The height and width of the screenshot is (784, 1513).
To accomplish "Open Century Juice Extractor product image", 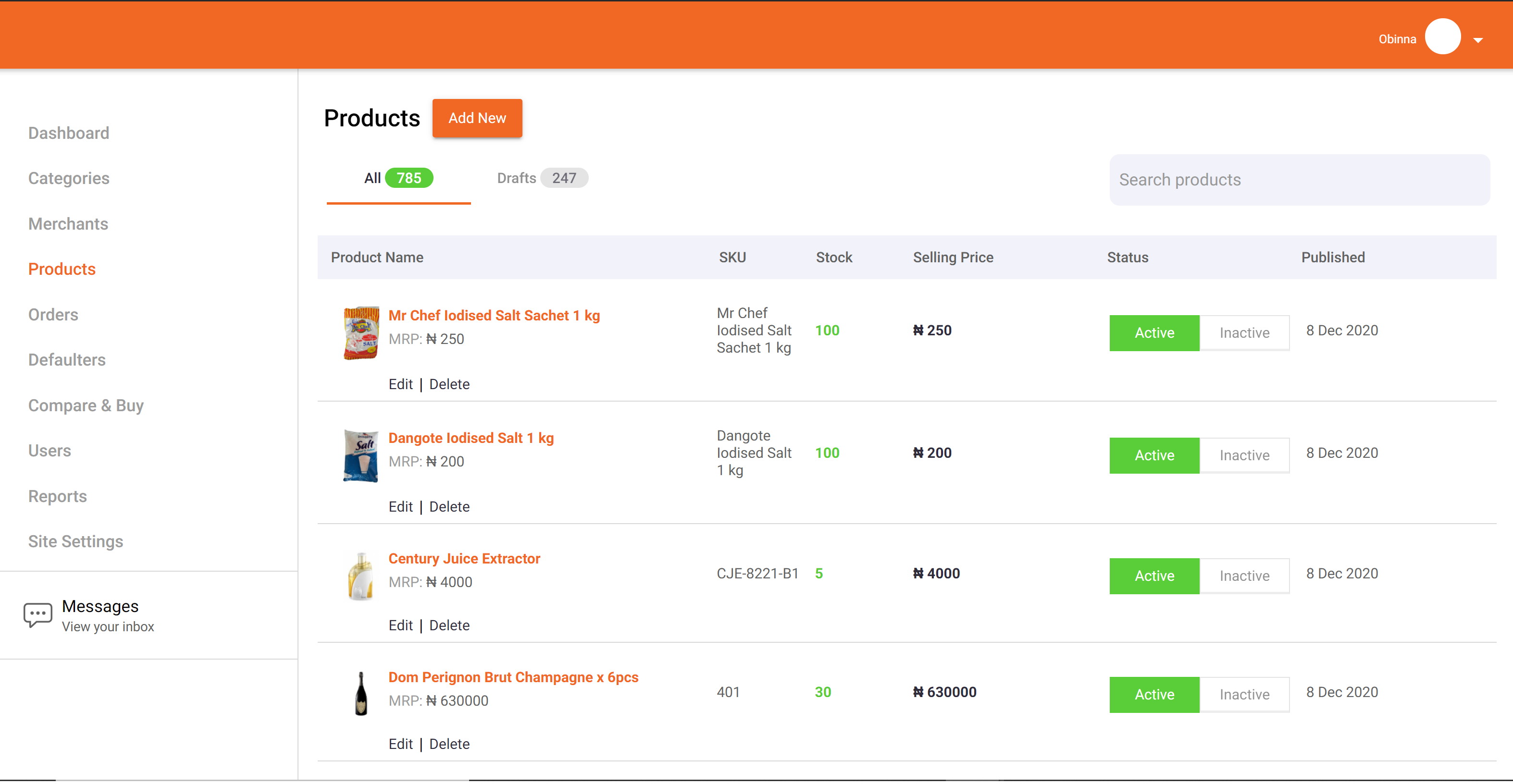I will [x=360, y=576].
